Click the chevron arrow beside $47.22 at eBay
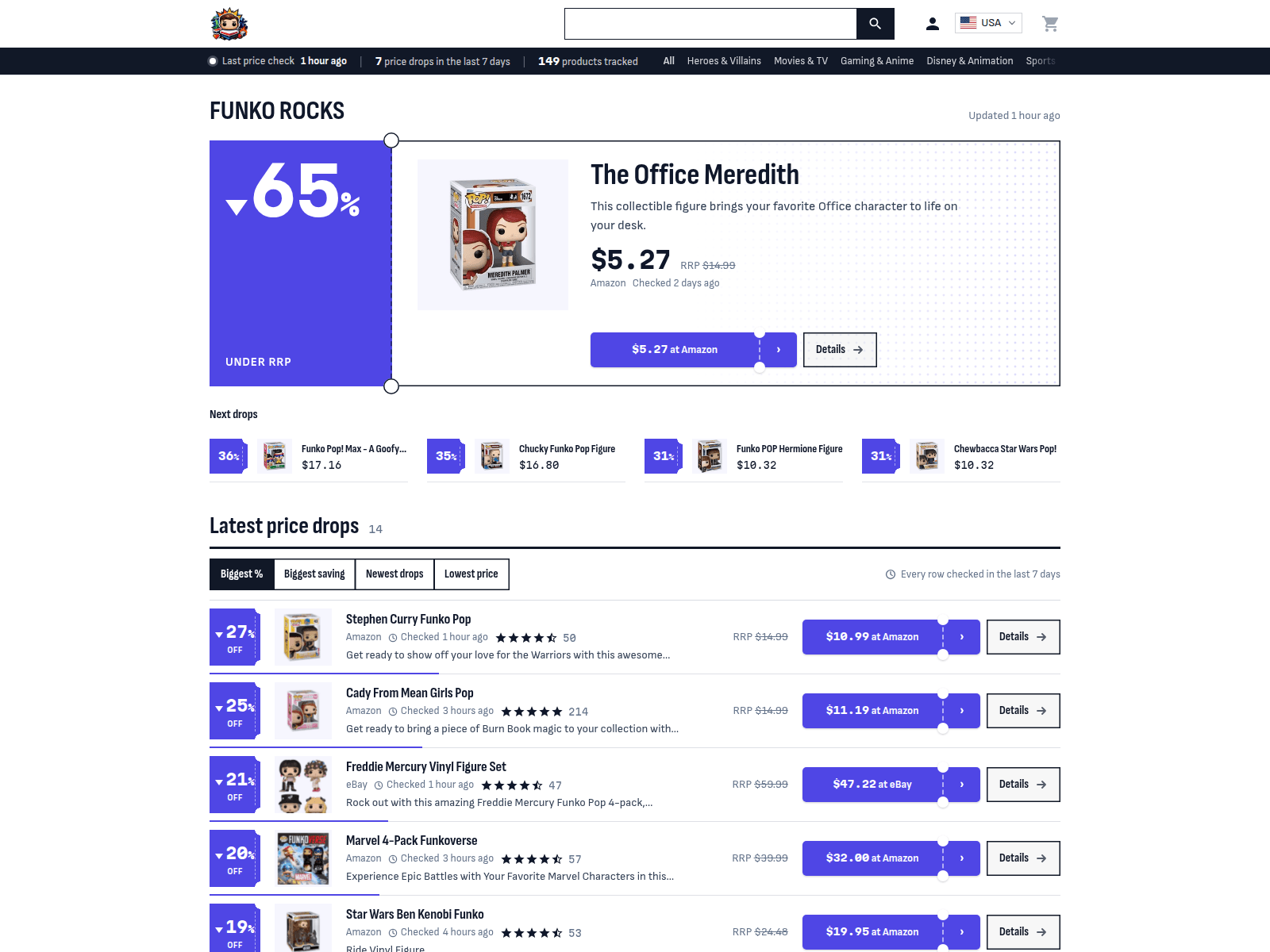 [962, 785]
